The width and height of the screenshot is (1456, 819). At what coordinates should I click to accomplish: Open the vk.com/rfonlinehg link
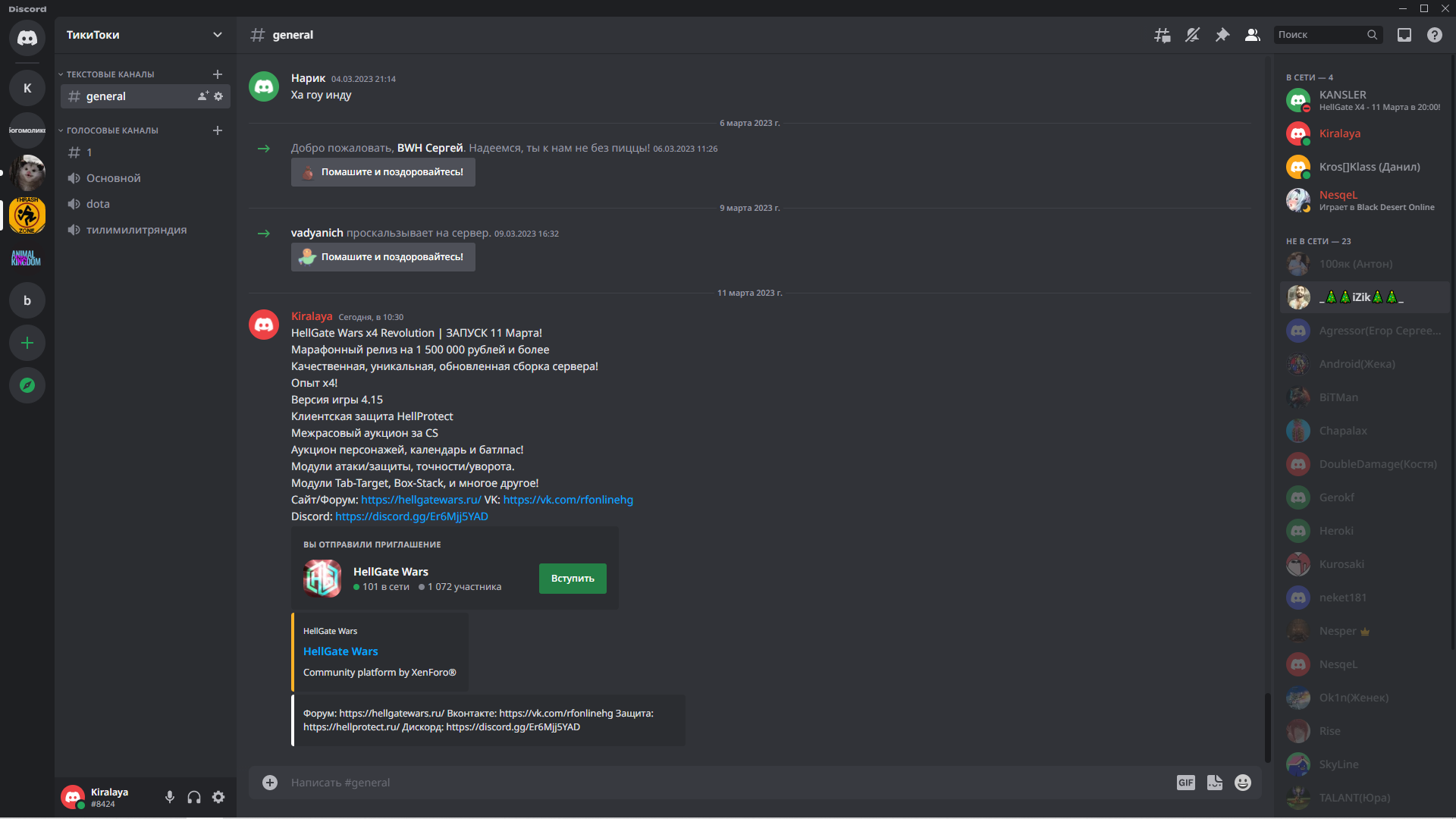[x=568, y=500]
